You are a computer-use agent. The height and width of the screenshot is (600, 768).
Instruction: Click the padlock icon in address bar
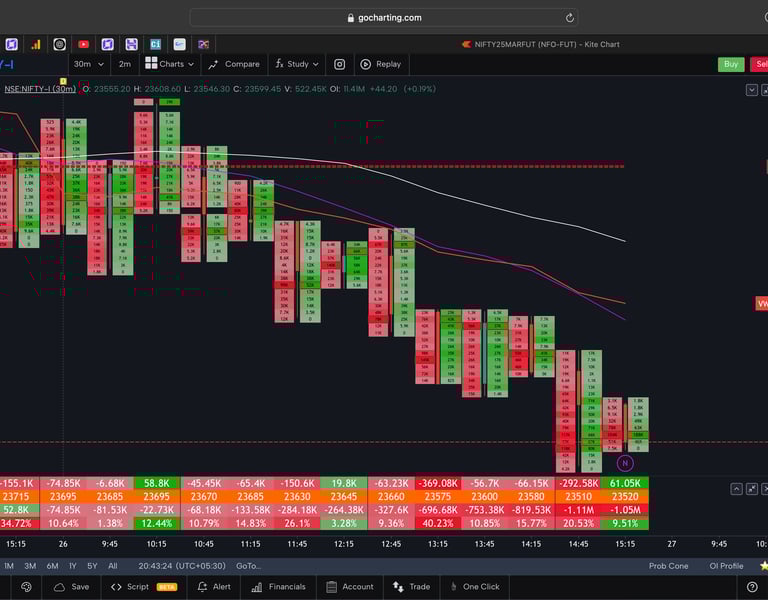351,18
